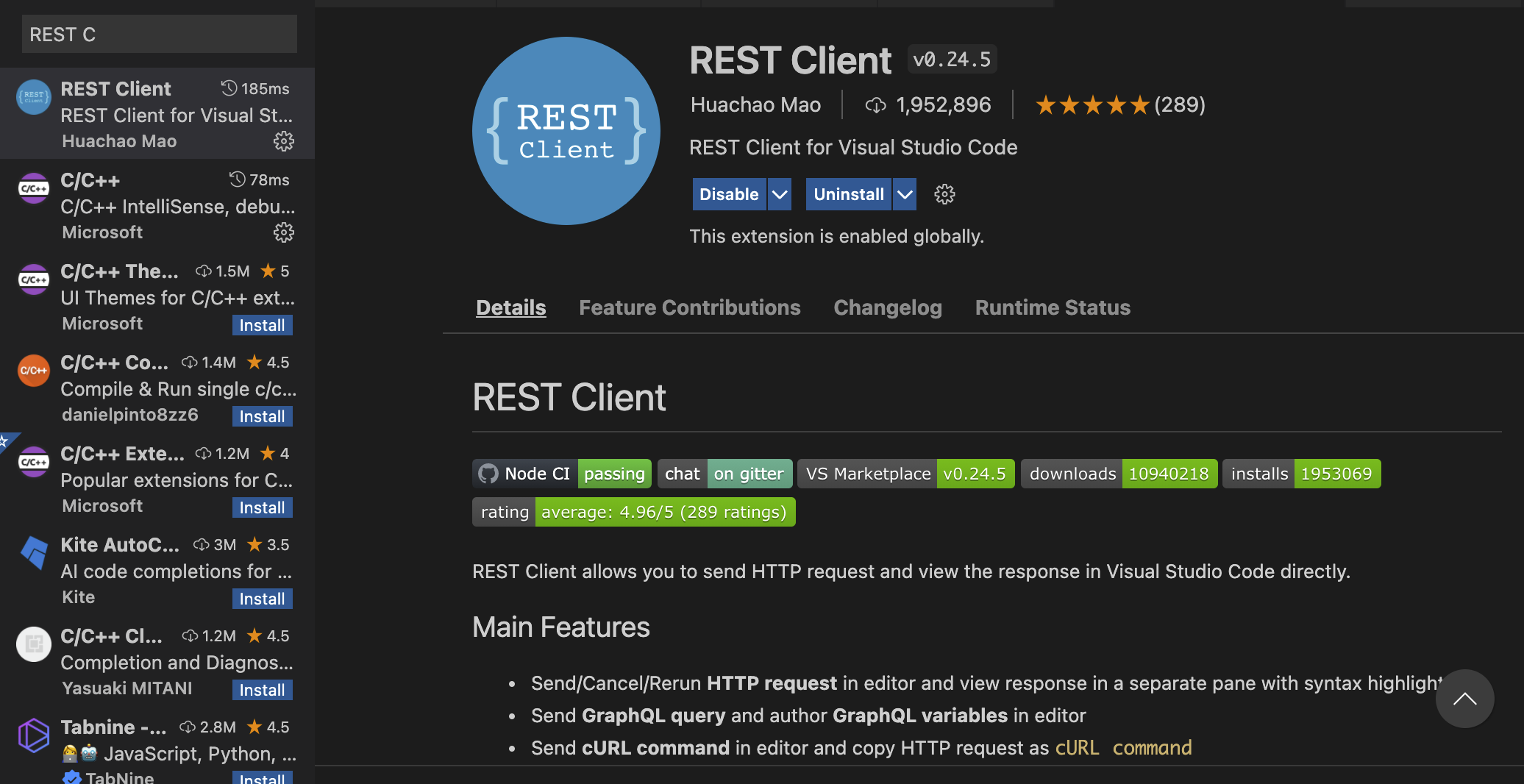Click the Huachao Mao publisher link in header
1524x784 pixels.
755,104
